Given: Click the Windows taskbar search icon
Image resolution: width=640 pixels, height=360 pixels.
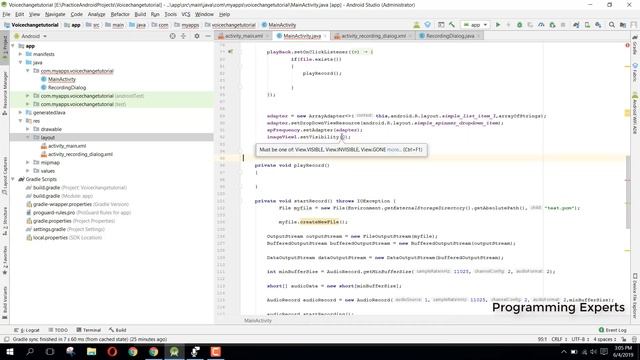Looking at the screenshot, I should pyautogui.click(x=30, y=351).
